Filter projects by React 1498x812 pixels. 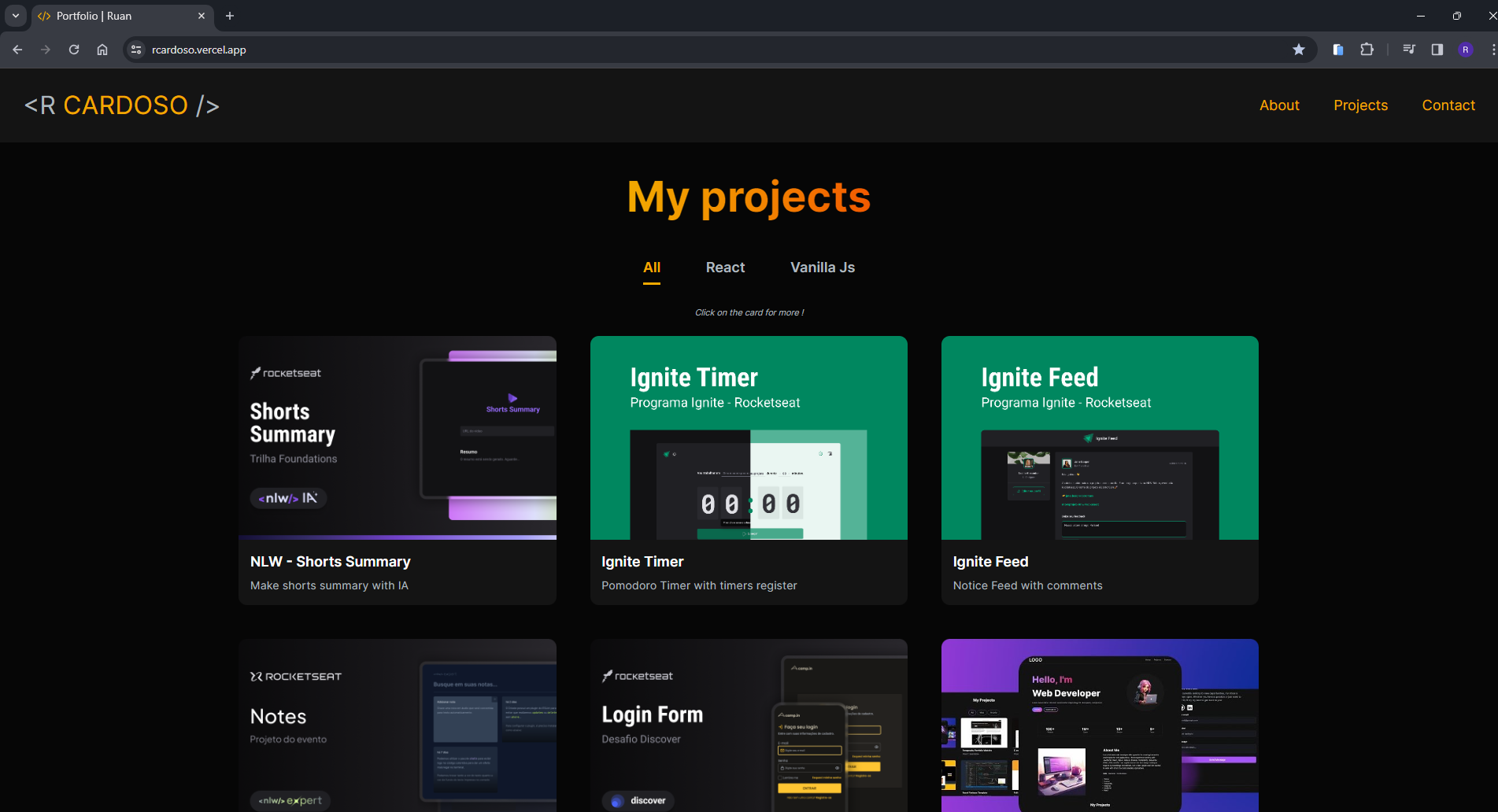coord(725,268)
